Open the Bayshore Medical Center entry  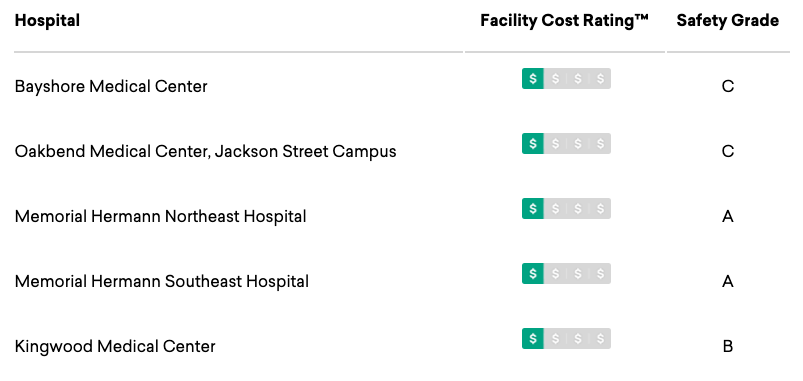pyautogui.click(x=111, y=86)
